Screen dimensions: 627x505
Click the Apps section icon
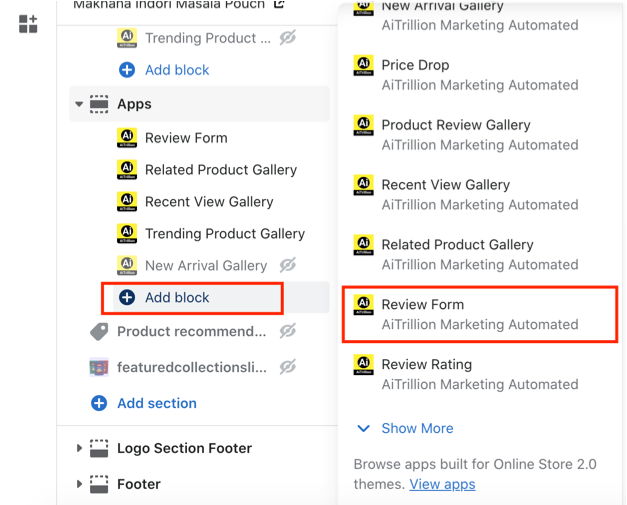(99, 104)
